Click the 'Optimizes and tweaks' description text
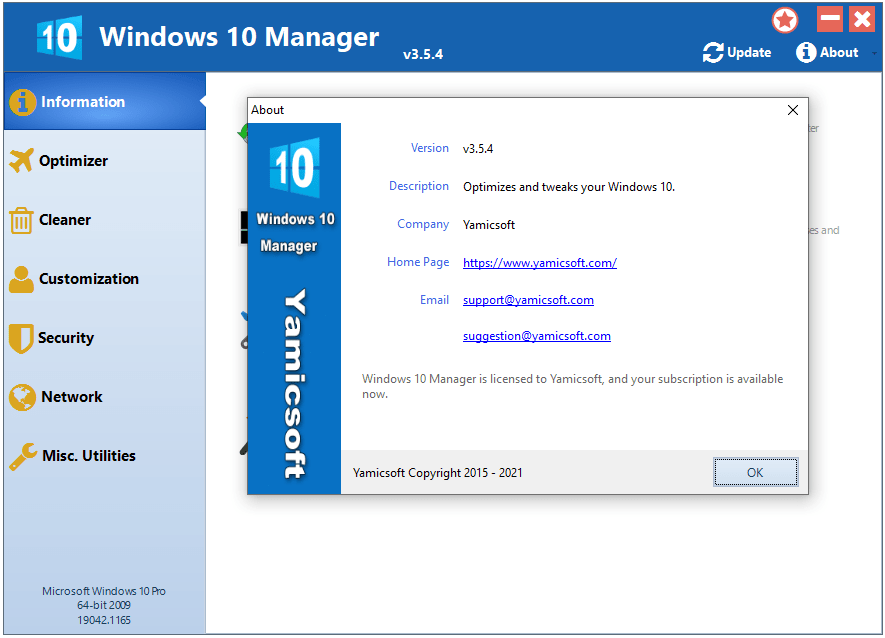The width and height of the screenshot is (885, 638). tap(569, 187)
